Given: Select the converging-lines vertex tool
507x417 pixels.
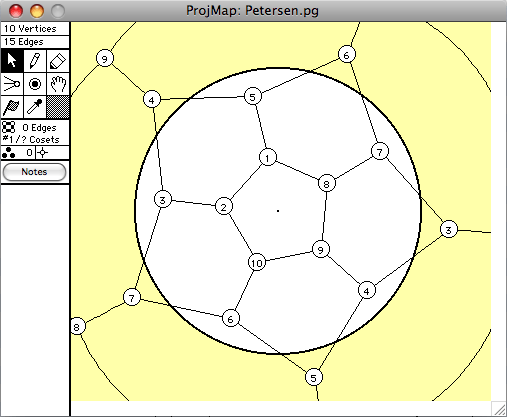Looking at the screenshot, I should [12, 84].
